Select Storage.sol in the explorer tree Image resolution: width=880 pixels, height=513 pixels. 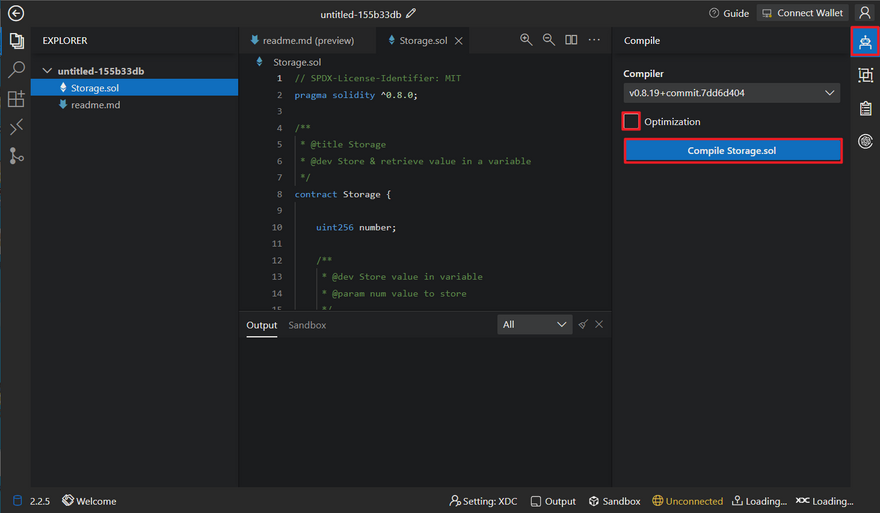pyautogui.click(x=134, y=88)
